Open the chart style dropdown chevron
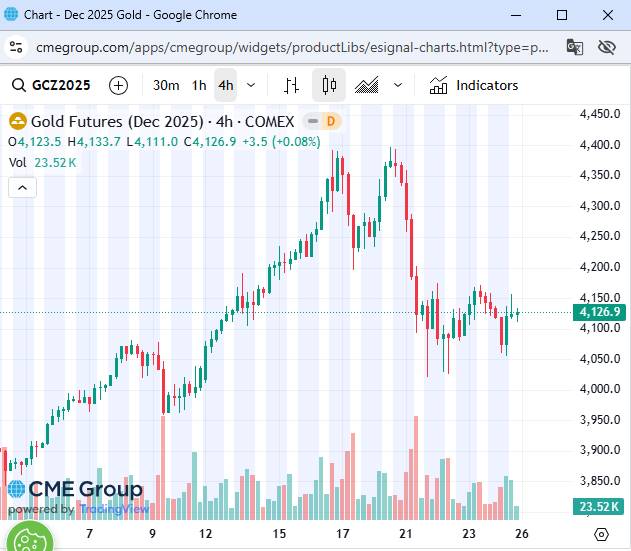The width and height of the screenshot is (631, 551). pos(398,85)
